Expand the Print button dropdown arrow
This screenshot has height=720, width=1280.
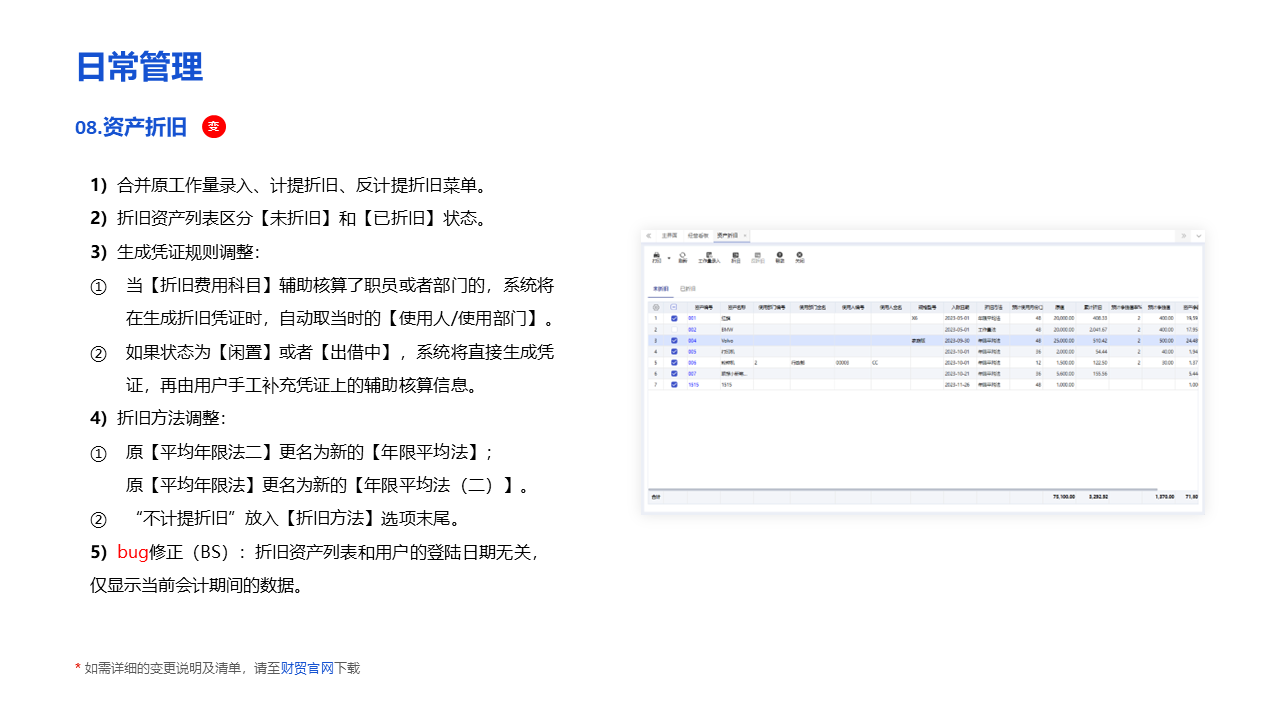668,258
